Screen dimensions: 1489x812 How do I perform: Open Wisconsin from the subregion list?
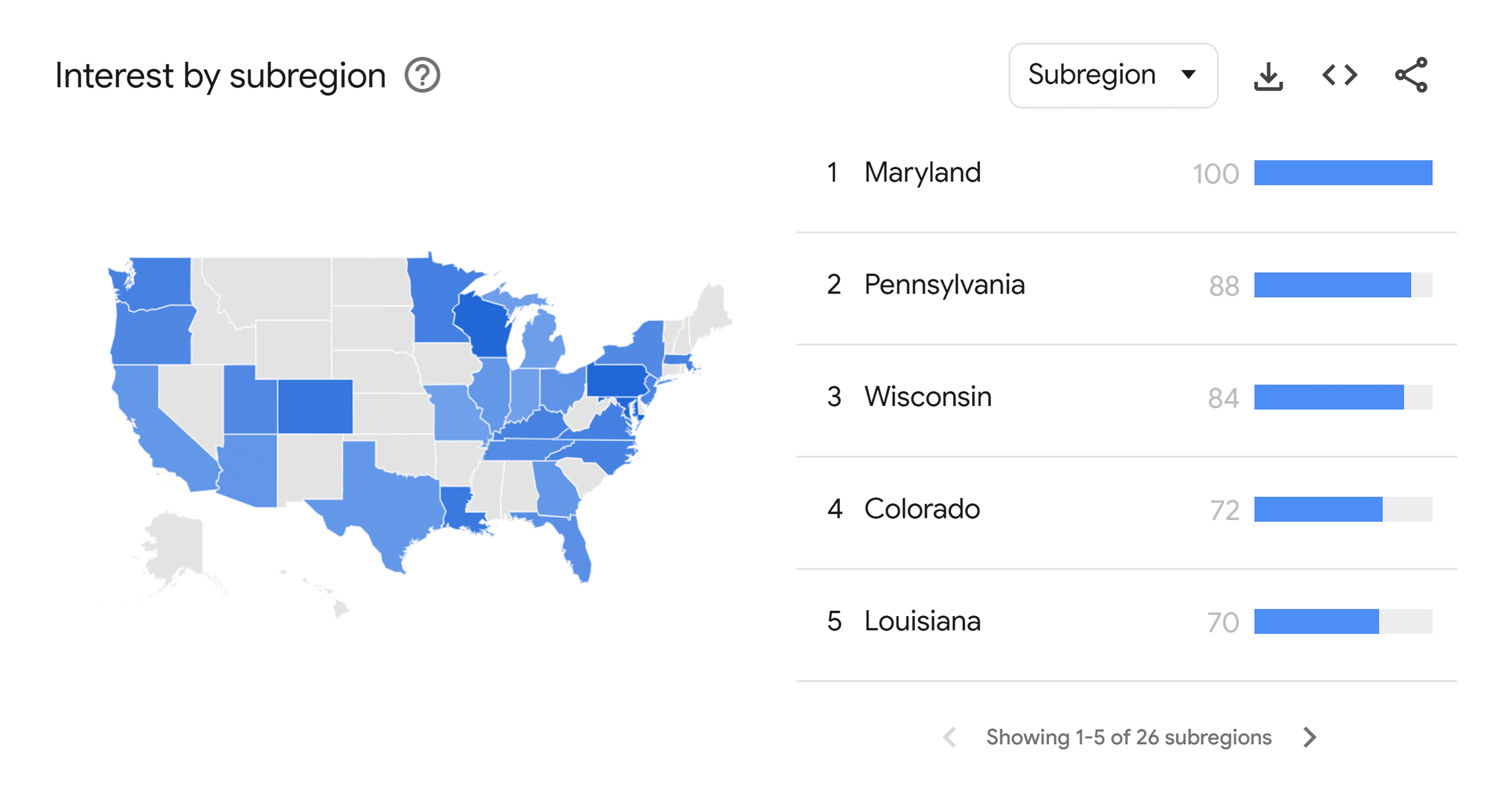pos(927,396)
